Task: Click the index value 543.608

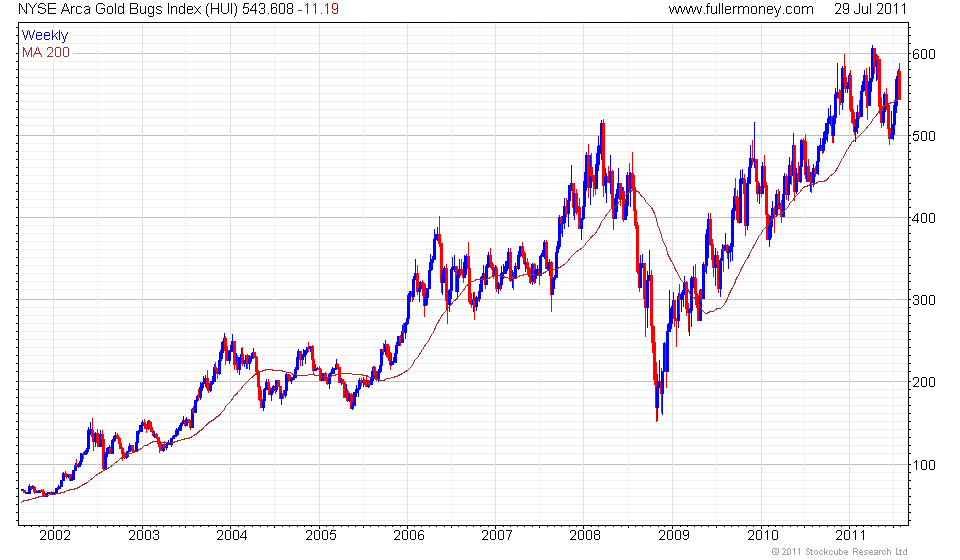Action: [268, 9]
